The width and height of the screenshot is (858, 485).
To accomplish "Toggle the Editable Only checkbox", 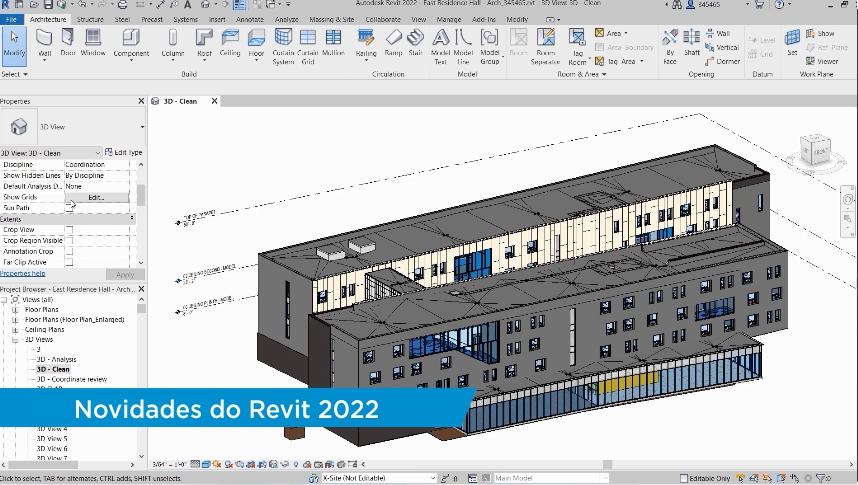I will tap(683, 478).
